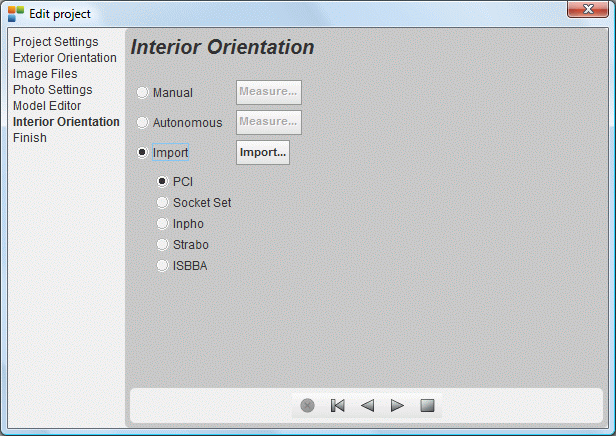Image resolution: width=616 pixels, height=436 pixels.
Task: Click the Edit project app icon
Action: click(x=16, y=14)
